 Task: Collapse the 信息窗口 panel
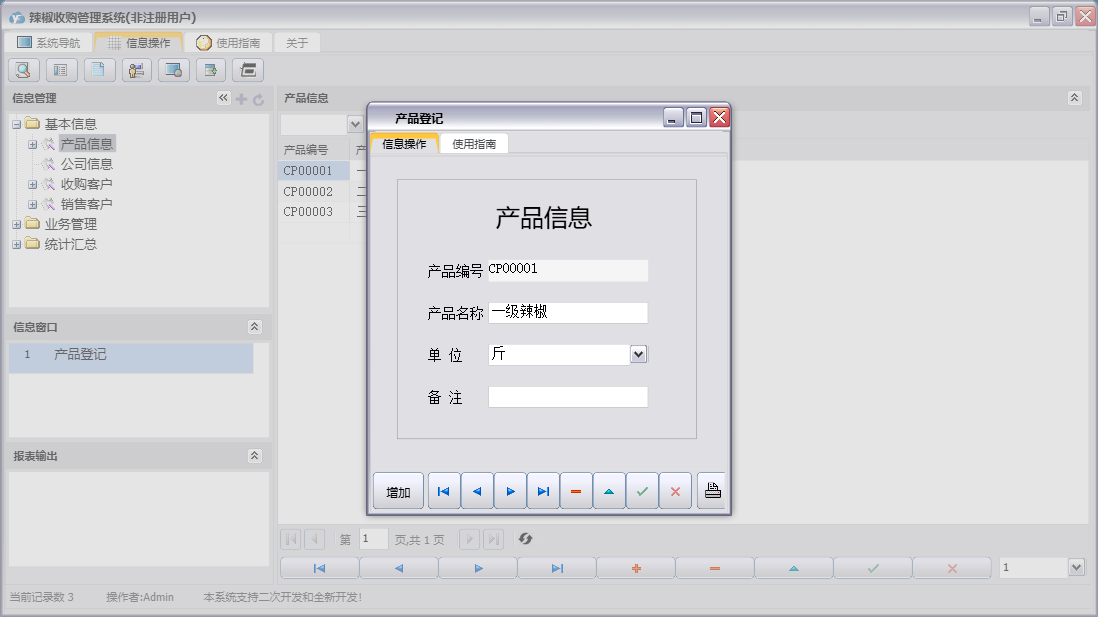pos(255,327)
